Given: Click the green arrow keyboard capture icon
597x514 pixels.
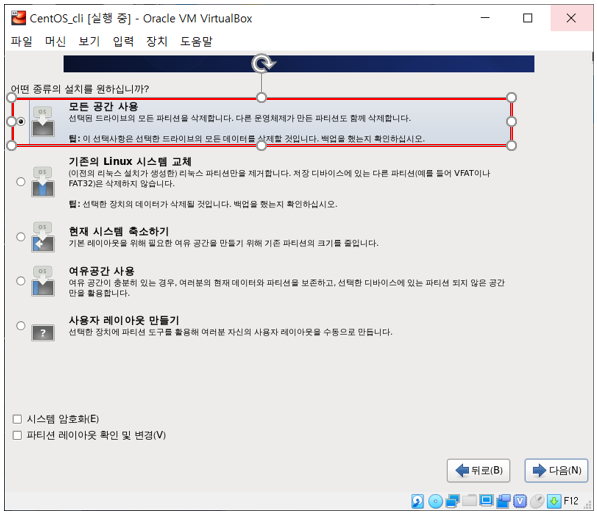Looking at the screenshot, I should 554,501.
